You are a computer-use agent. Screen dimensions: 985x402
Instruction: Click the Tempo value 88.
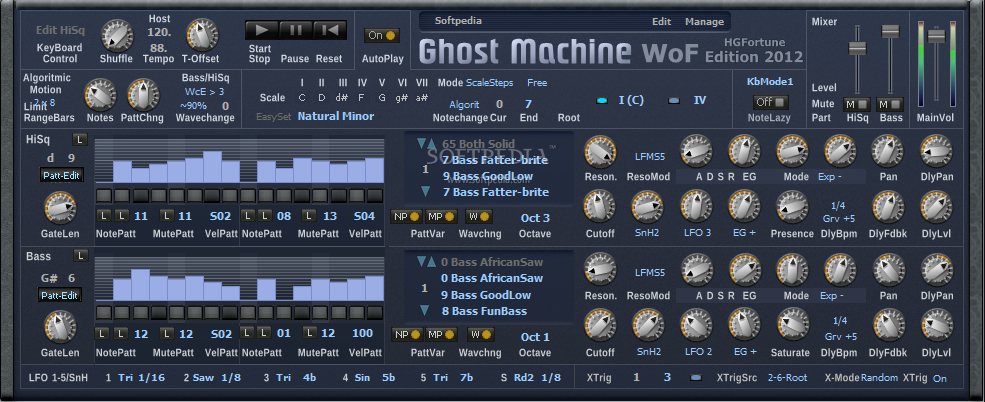pos(157,48)
